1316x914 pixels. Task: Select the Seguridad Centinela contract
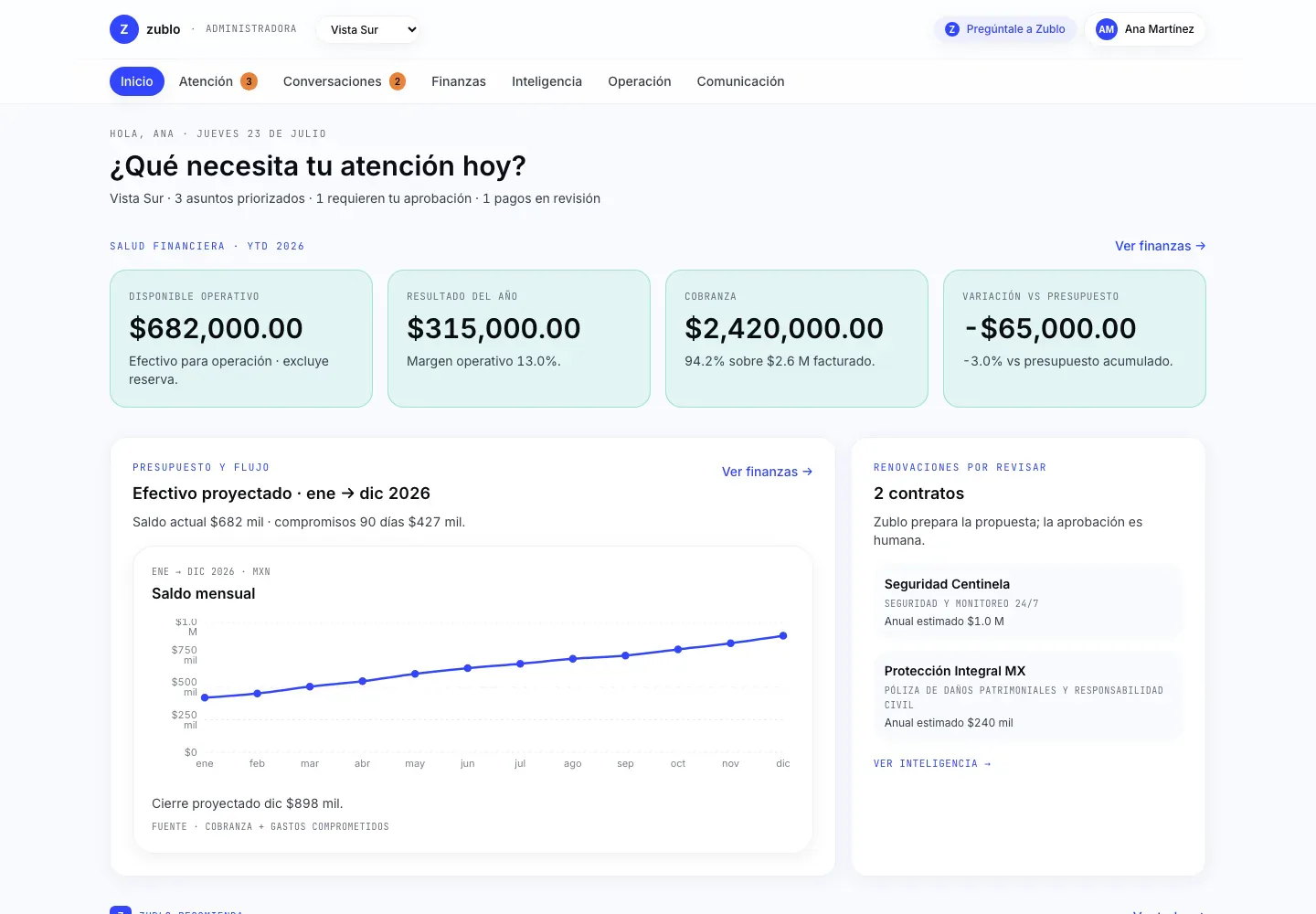pyautogui.click(x=1028, y=601)
